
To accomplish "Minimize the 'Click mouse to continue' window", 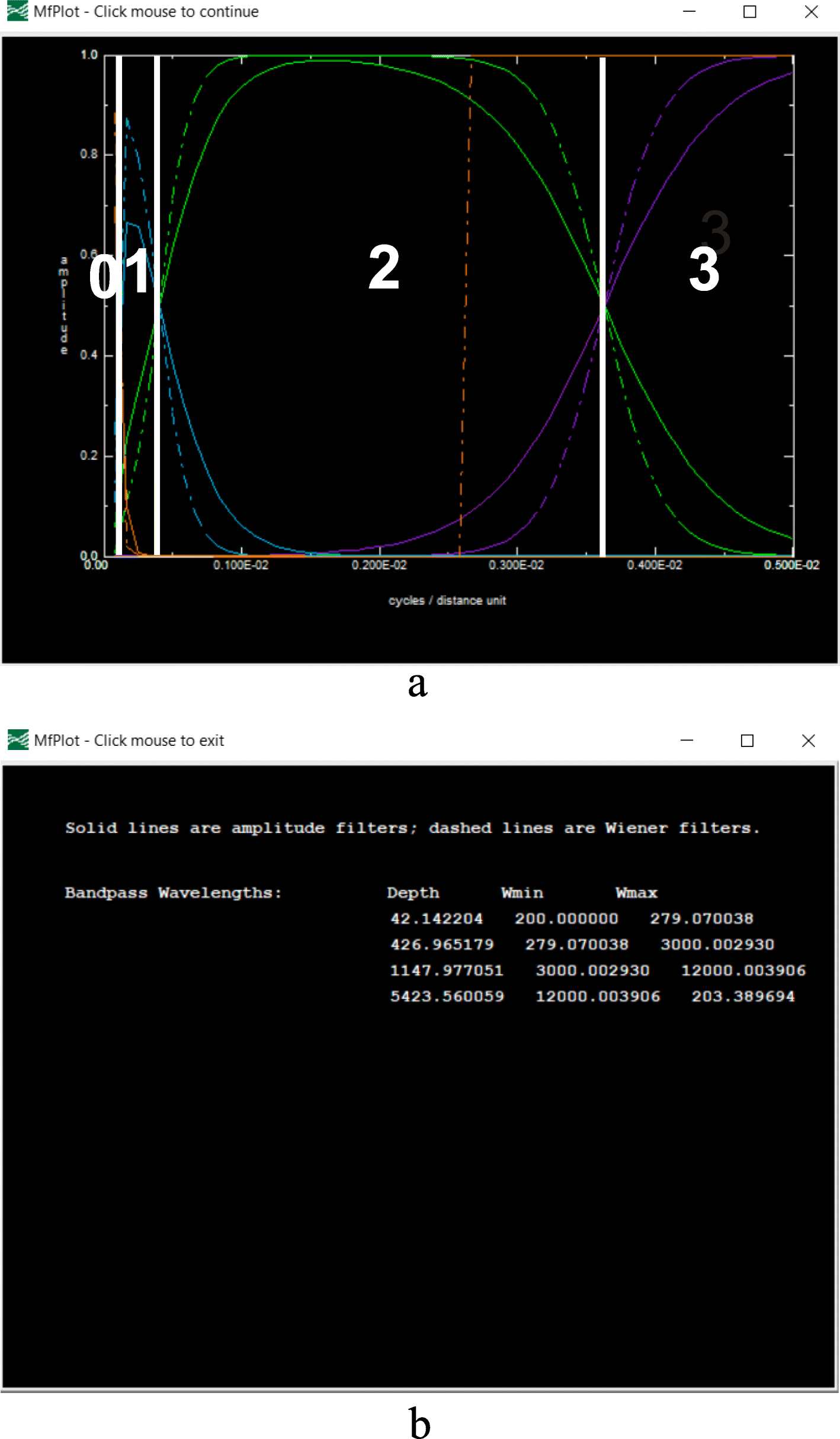I will (689, 11).
